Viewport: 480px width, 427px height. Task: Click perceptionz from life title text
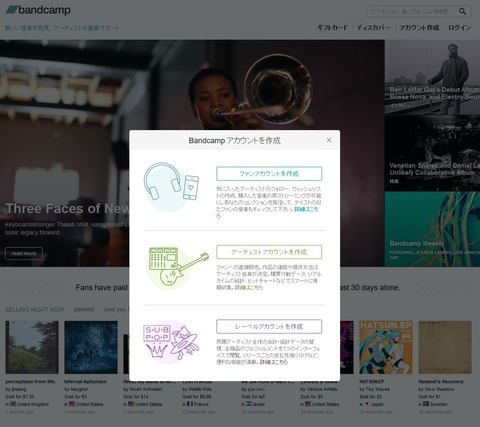[30, 381]
